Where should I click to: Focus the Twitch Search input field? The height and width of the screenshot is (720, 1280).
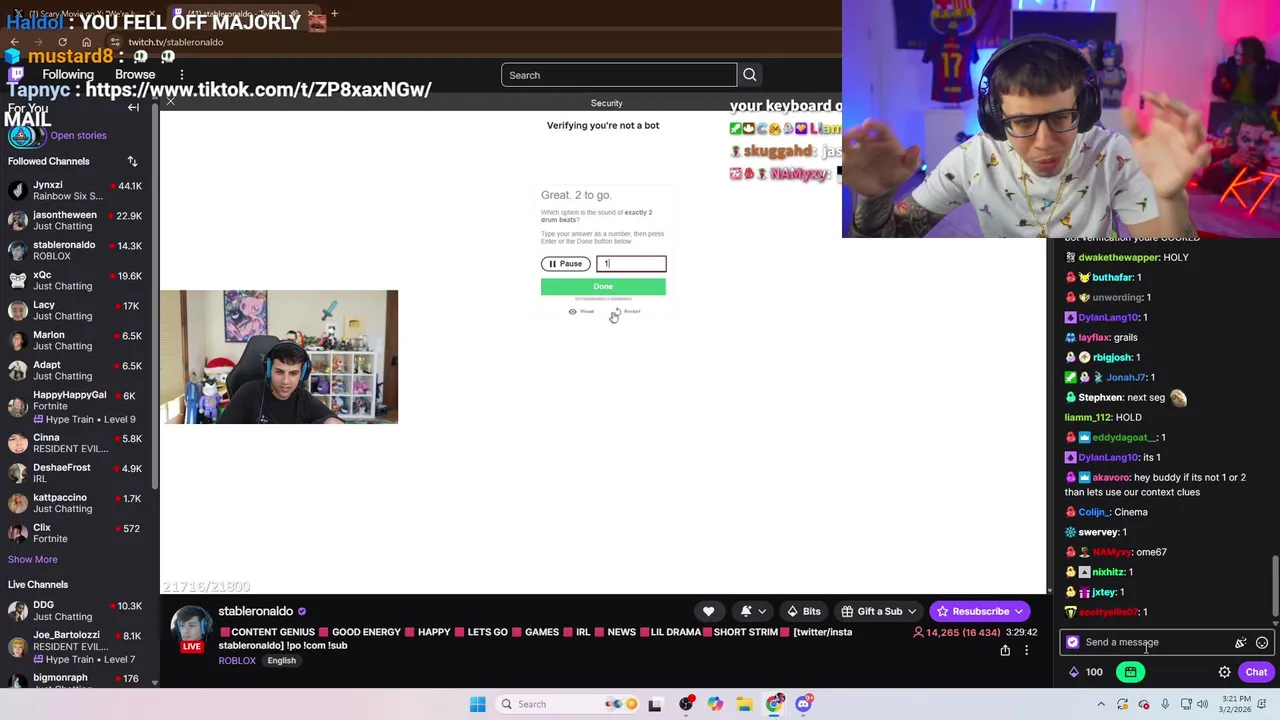[619, 75]
